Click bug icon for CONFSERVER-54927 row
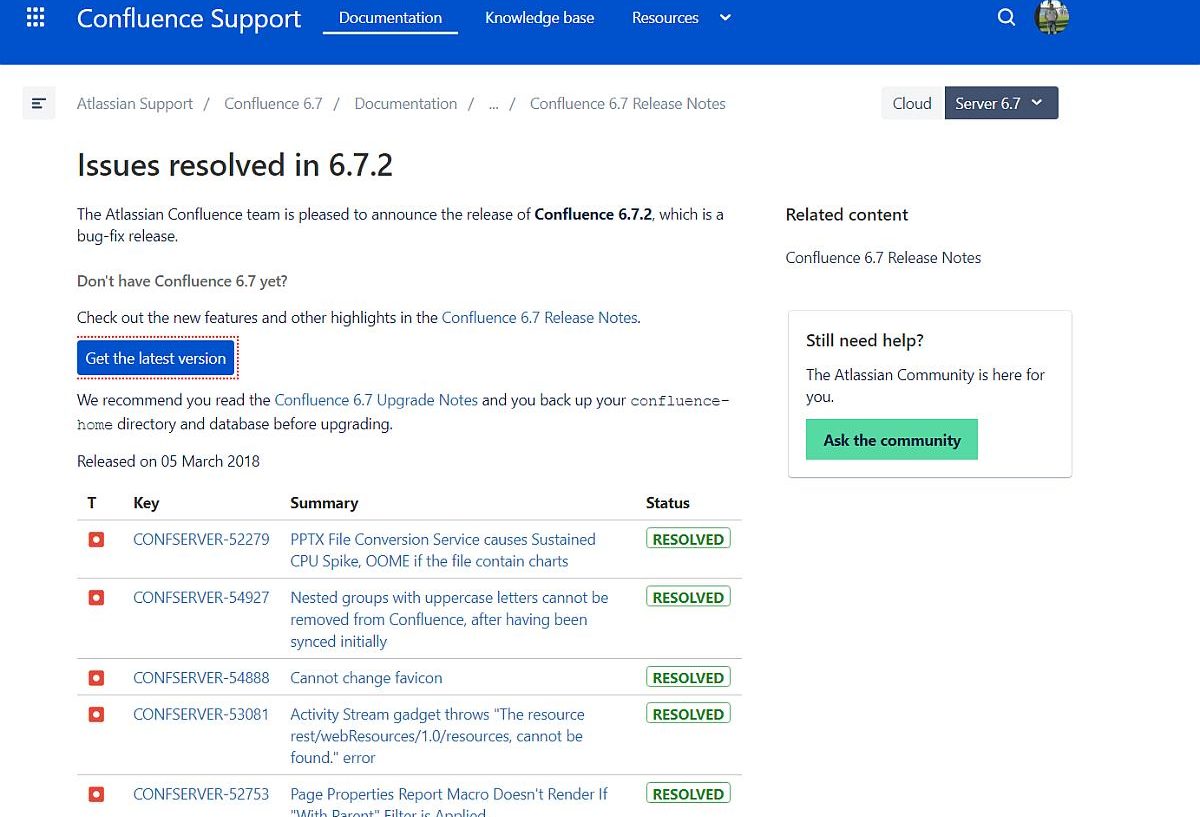1200x817 pixels. 96,597
